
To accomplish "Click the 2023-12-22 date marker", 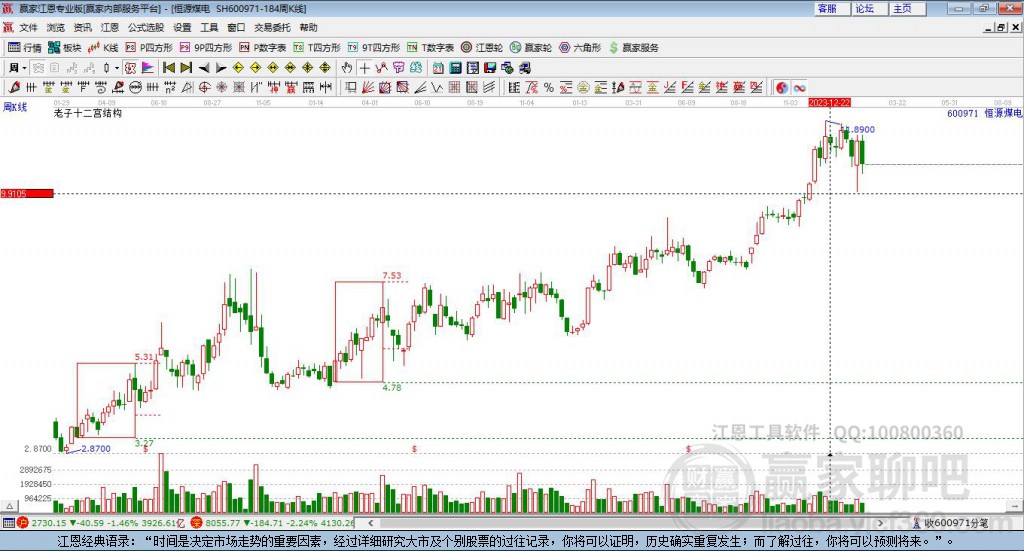I will tap(829, 102).
